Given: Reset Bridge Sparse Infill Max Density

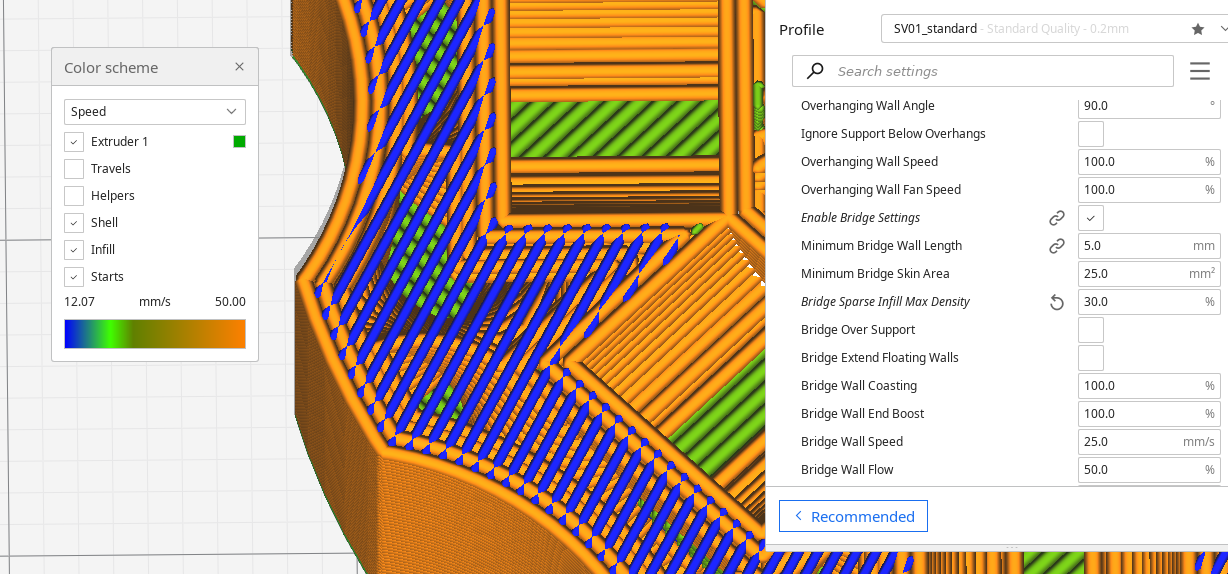Looking at the screenshot, I should coord(1057,302).
